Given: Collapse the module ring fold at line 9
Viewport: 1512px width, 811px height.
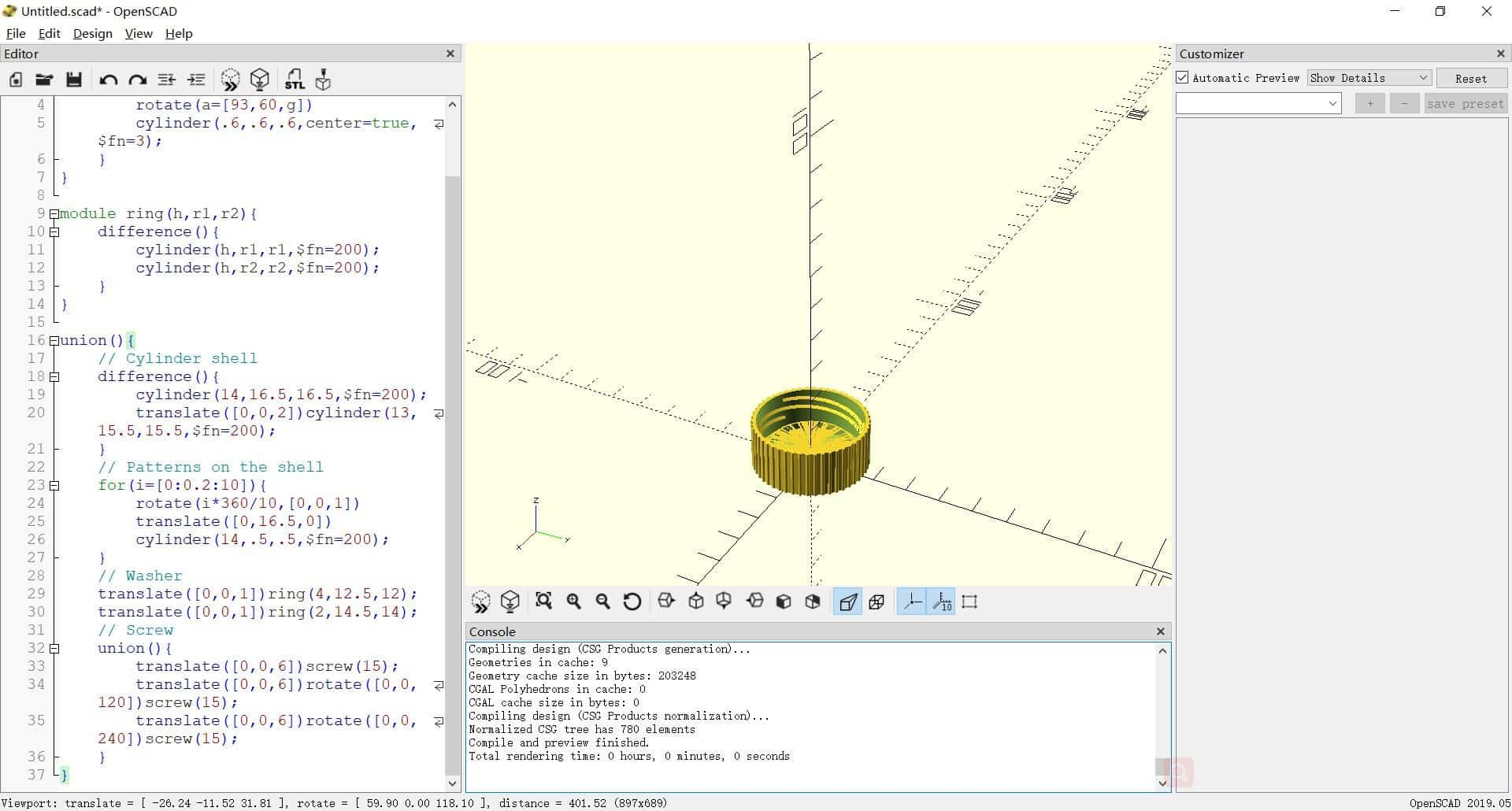Looking at the screenshot, I should [54, 213].
